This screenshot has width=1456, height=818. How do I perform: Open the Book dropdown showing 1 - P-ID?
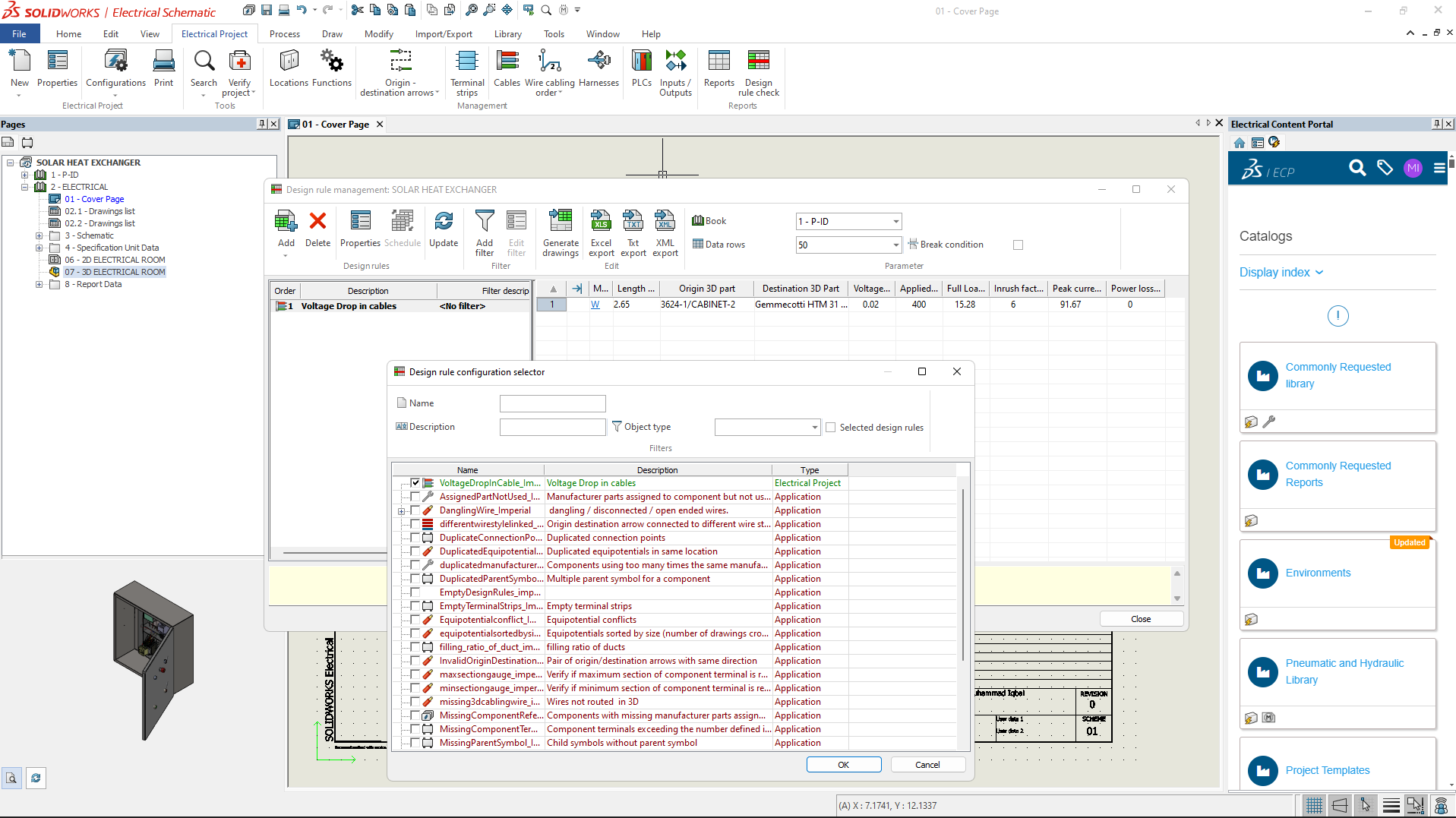click(x=895, y=222)
